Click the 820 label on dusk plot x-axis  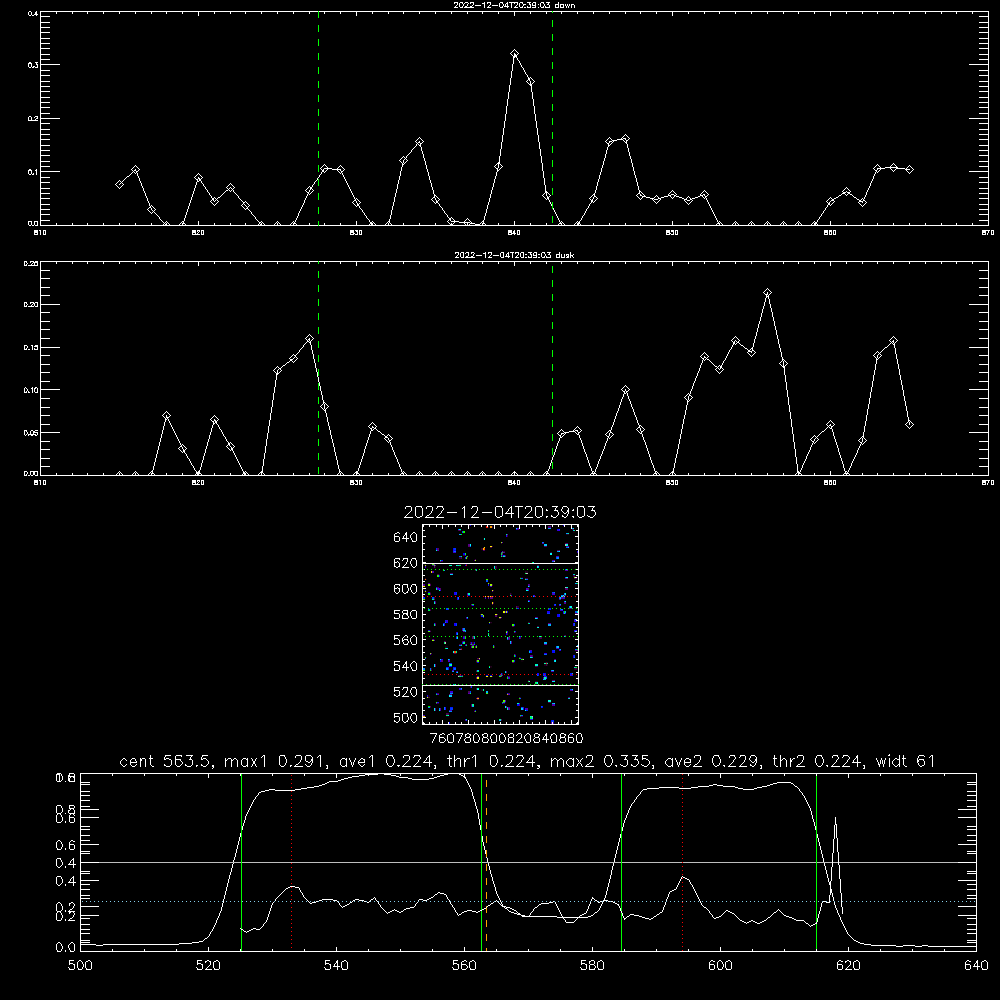[x=198, y=483]
